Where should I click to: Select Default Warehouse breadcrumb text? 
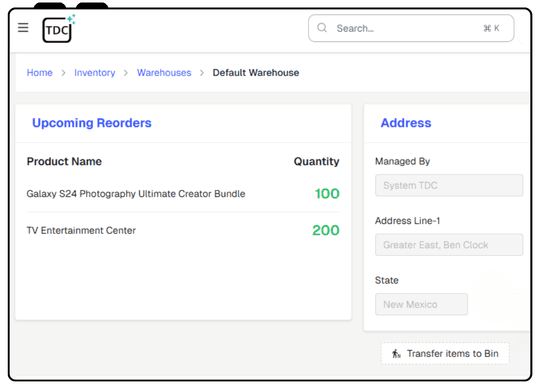(x=256, y=73)
